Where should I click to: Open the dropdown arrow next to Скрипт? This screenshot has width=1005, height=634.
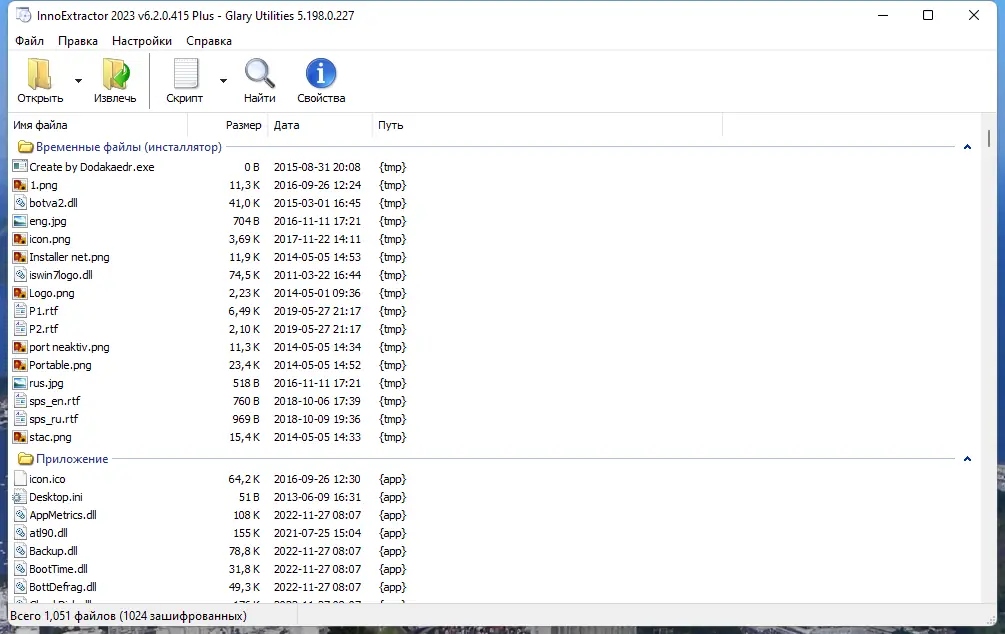223,81
